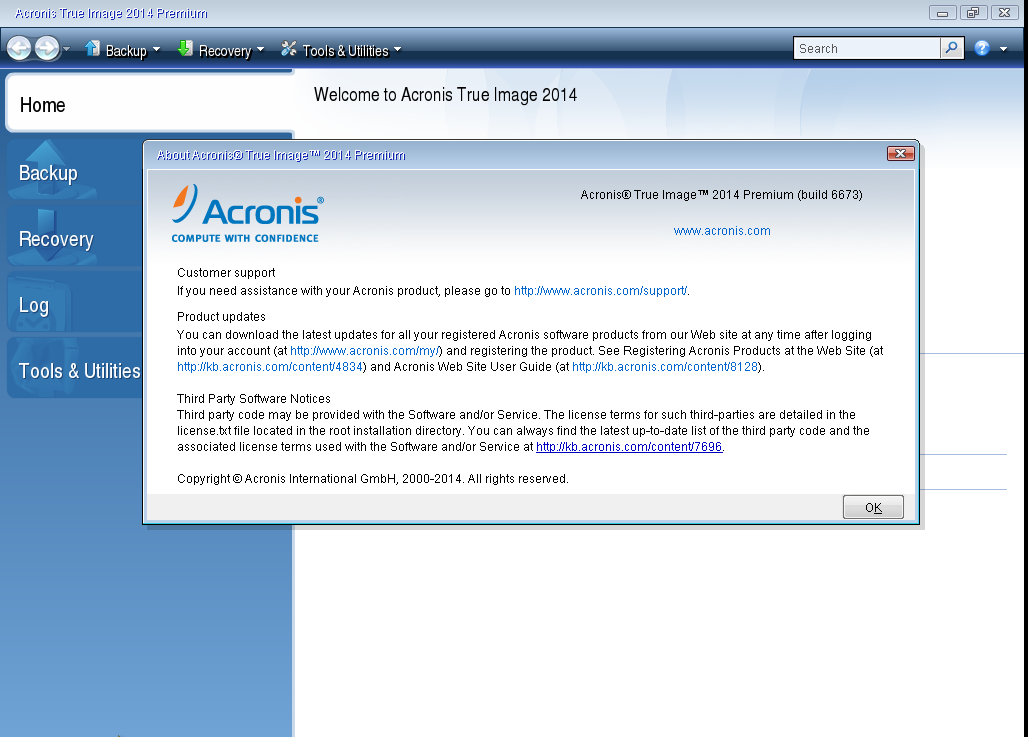Image resolution: width=1028 pixels, height=737 pixels.
Task: Minimize the Acronis True Image window
Action: (942, 12)
